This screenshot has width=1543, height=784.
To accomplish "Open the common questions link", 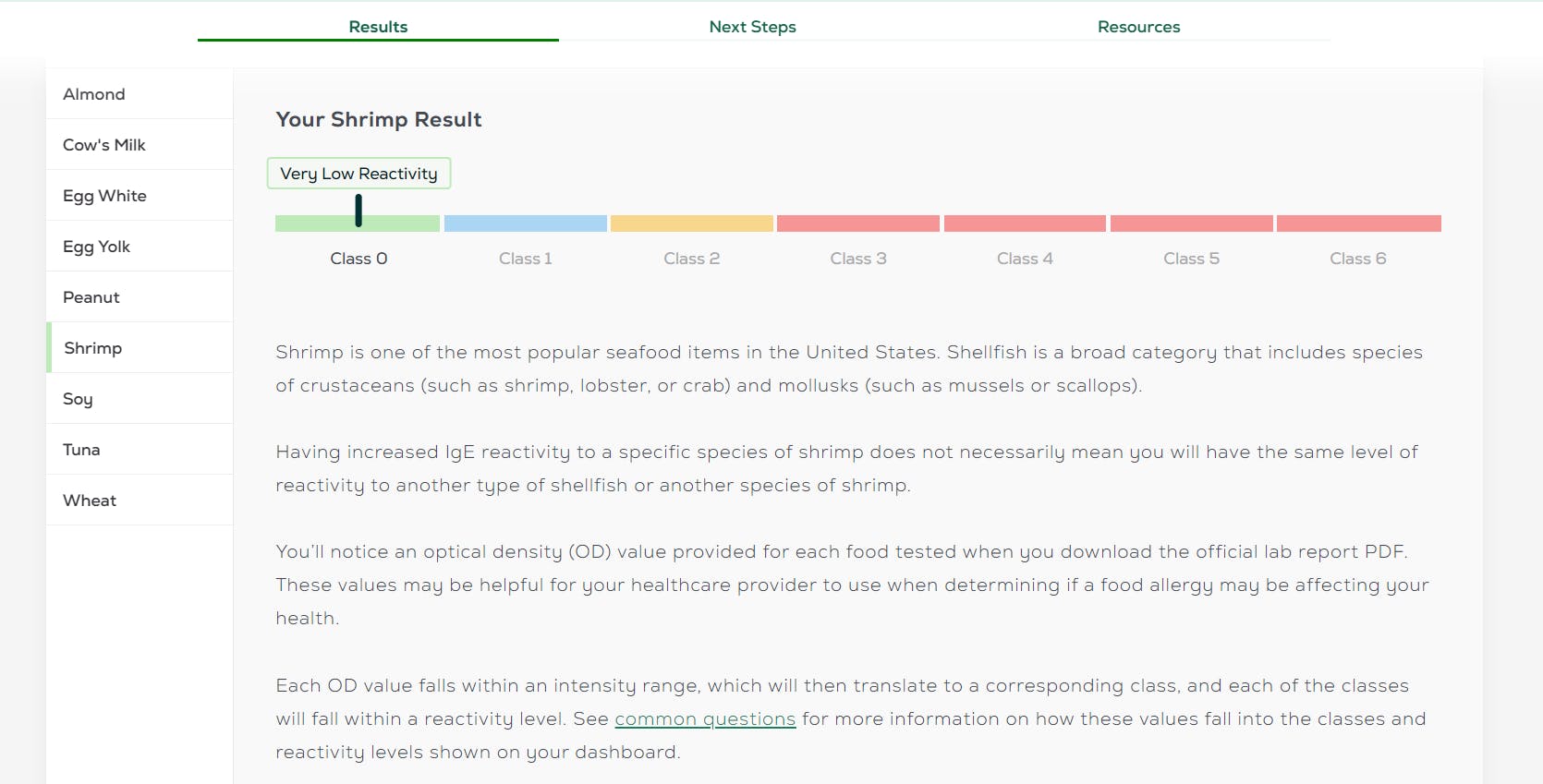I will point(705,718).
